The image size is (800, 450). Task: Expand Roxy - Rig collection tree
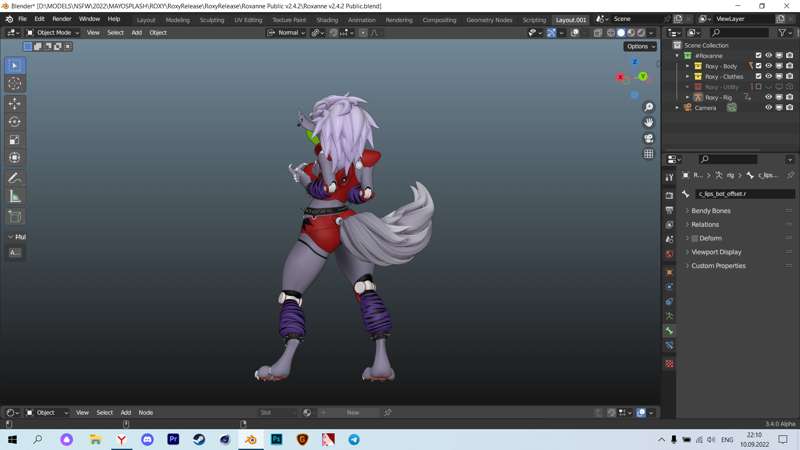point(687,97)
